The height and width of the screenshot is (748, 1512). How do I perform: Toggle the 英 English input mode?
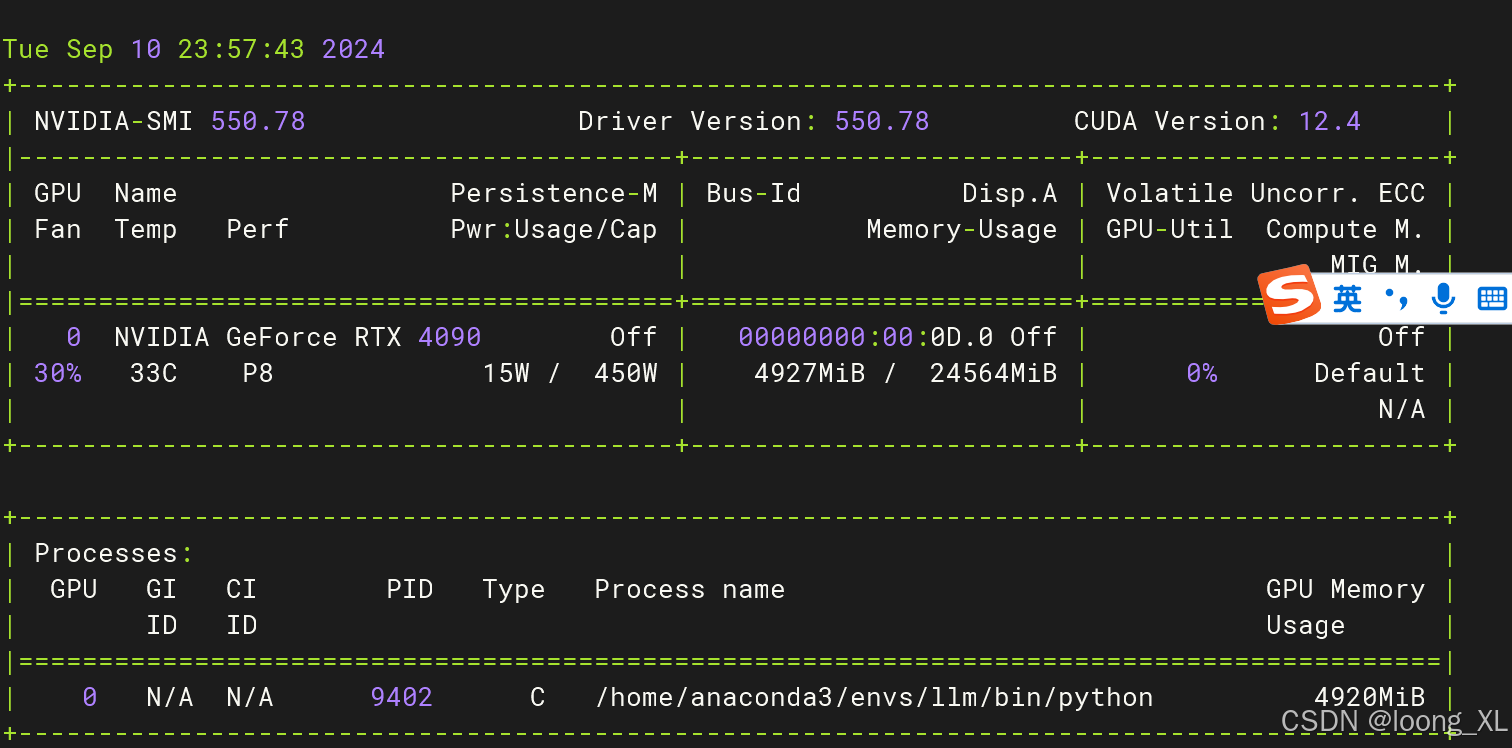coord(1347,298)
